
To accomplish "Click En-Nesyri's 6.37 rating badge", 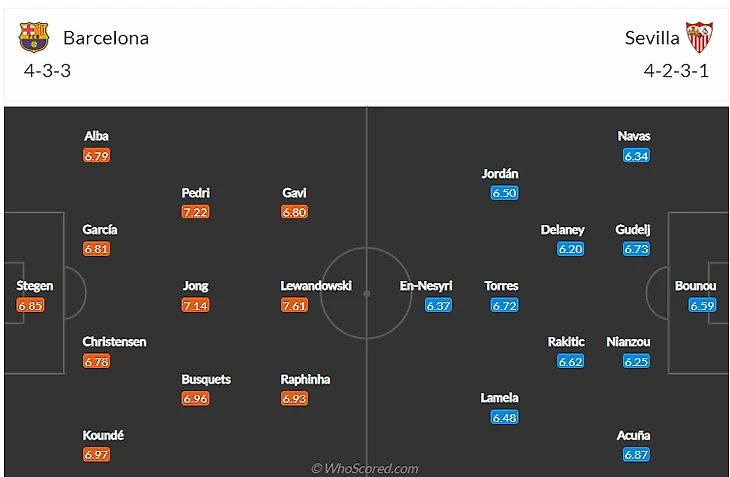I will tap(439, 305).
